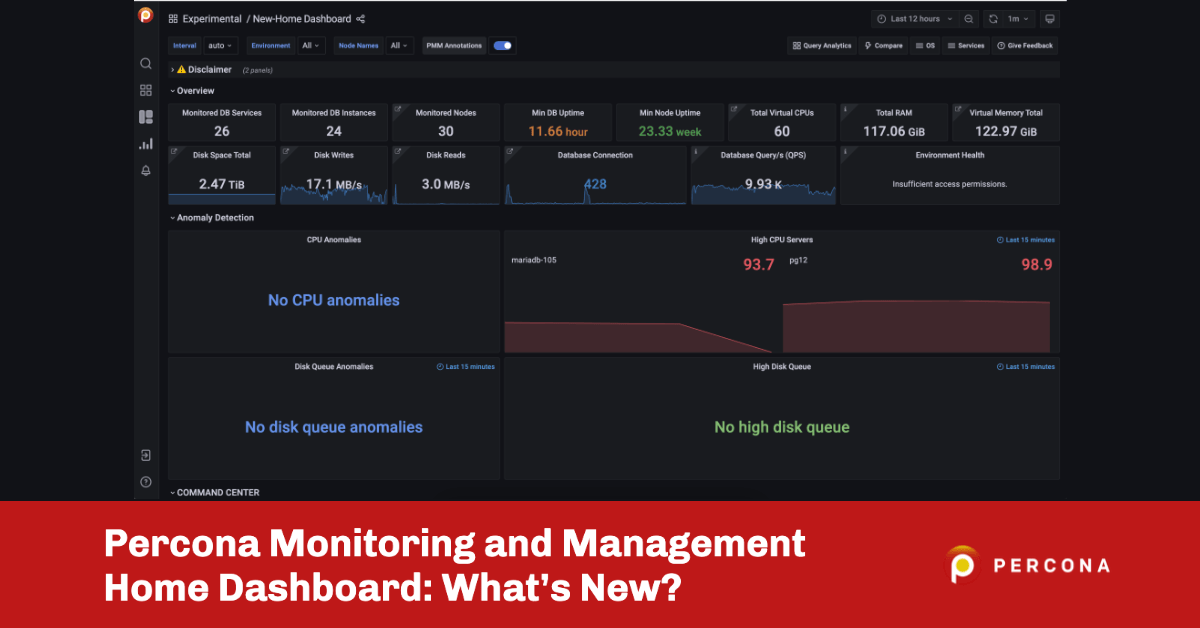Screen dimensions: 1200x628
Task: Click Last 15 minutes on High CPU Servers panel
Action: [x=1026, y=240]
